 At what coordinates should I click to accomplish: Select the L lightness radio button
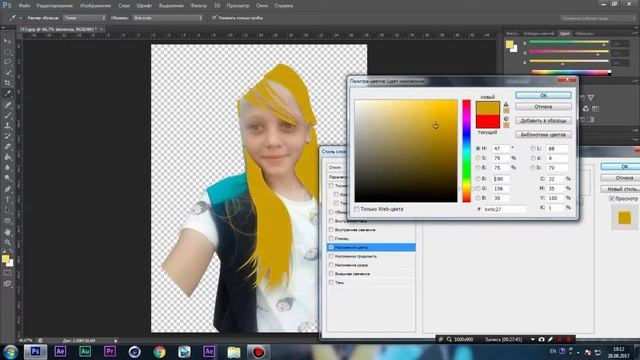(x=533, y=149)
